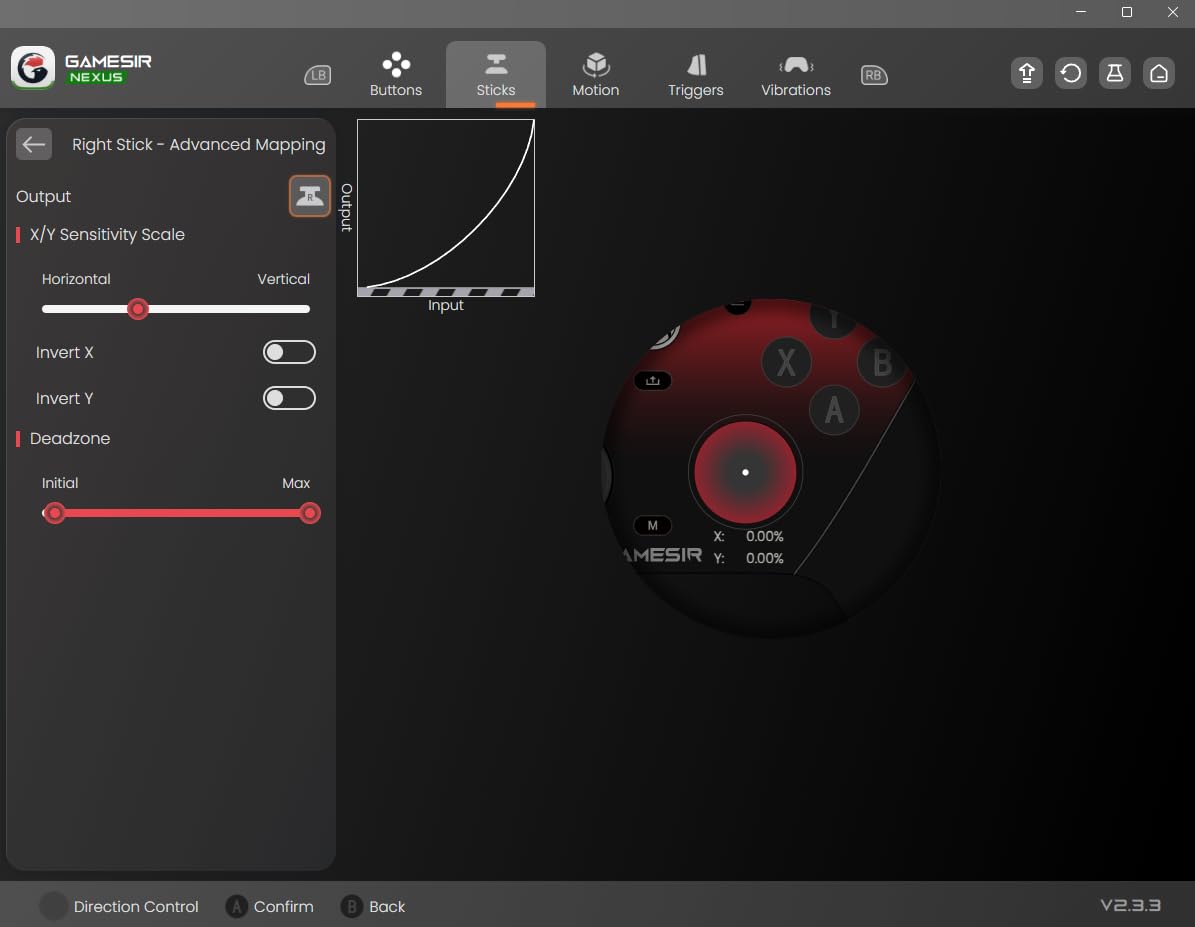Screen dimensions: 1195x927
Task: Click the back arrow in Advanced Mapping
Action: click(34, 145)
